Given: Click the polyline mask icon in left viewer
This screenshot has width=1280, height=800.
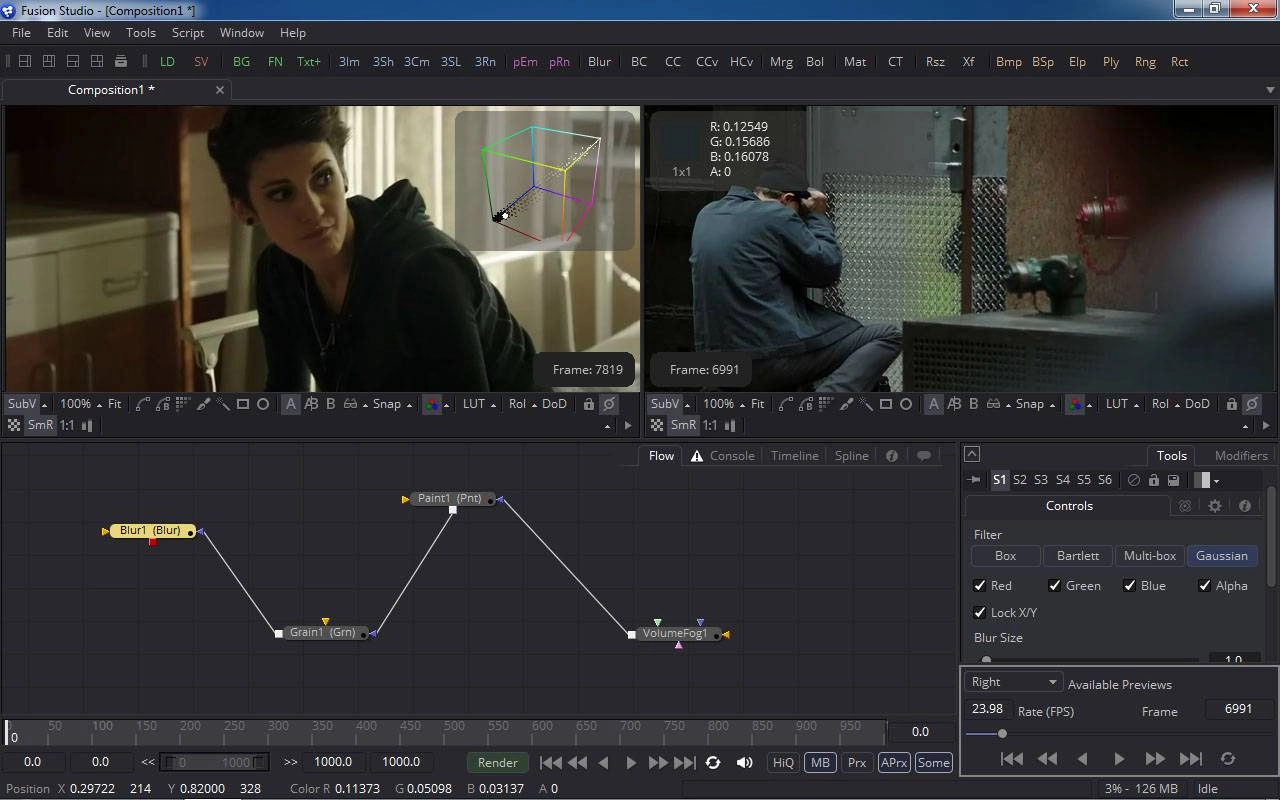Looking at the screenshot, I should click(142, 404).
